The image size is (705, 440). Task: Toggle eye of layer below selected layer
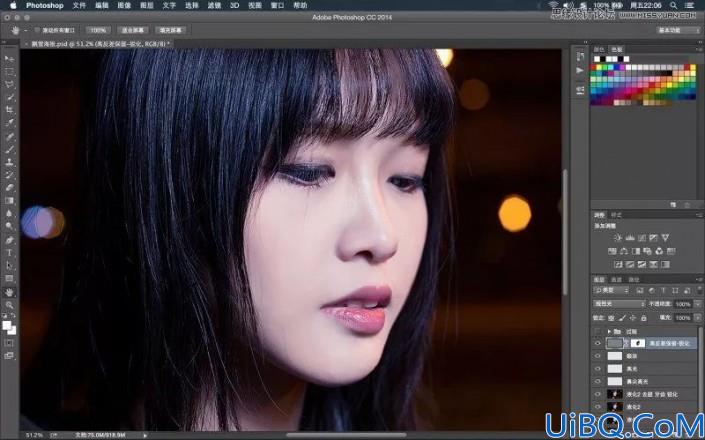[x=598, y=356]
